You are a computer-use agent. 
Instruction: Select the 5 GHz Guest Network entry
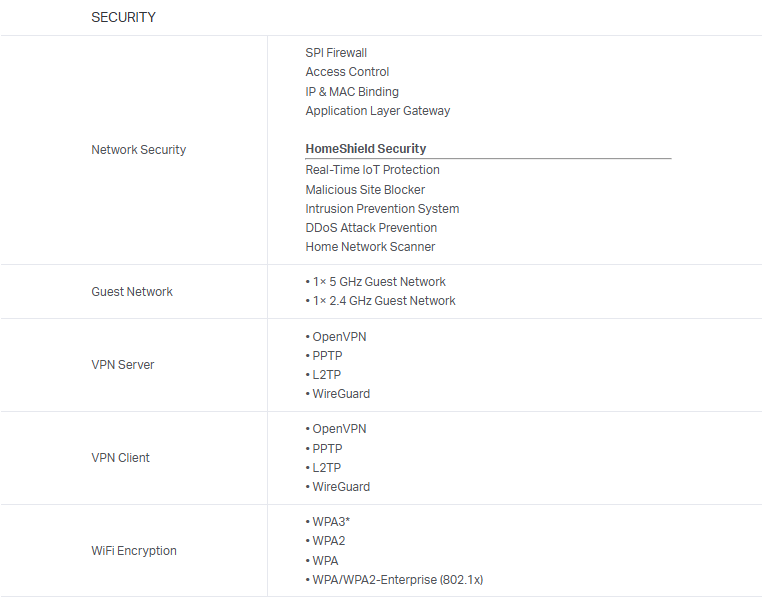378,282
